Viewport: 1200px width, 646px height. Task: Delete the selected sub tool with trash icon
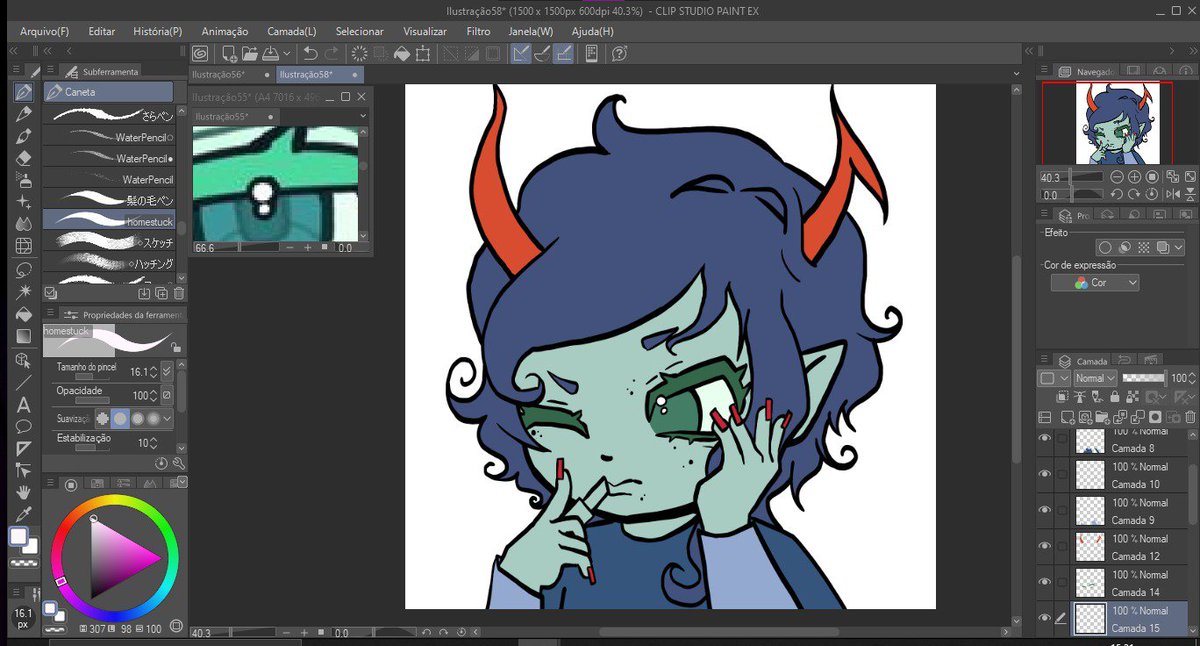[x=179, y=293]
